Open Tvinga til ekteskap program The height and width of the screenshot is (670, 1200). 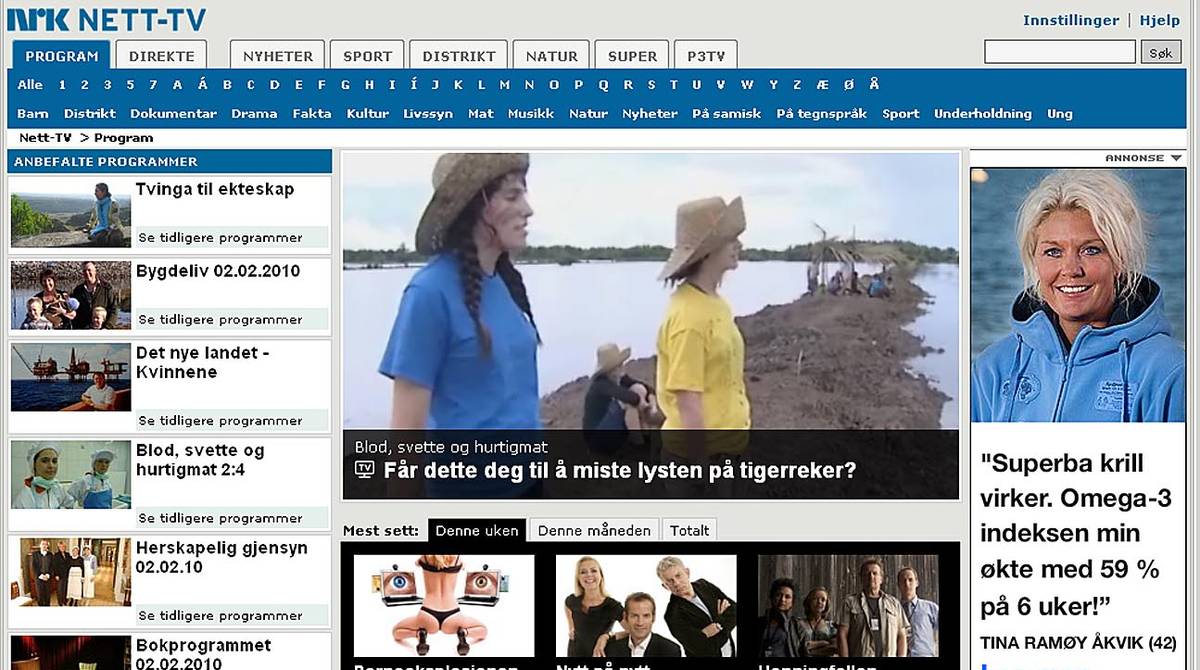point(215,189)
